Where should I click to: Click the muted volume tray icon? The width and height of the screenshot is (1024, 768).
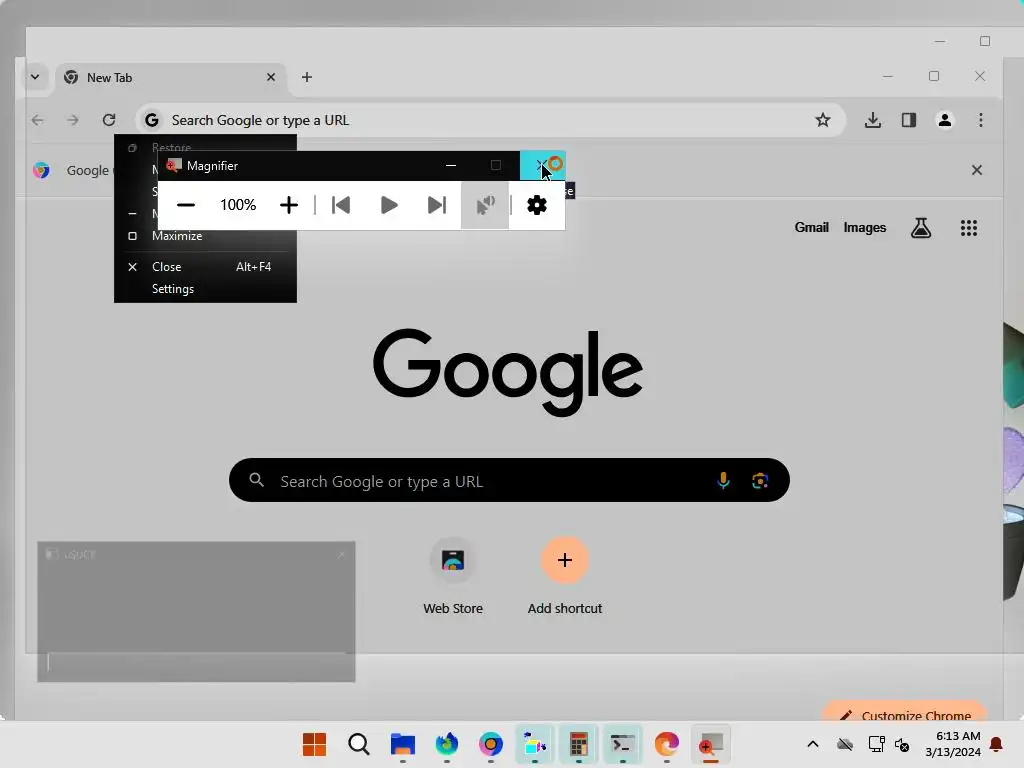[x=902, y=744]
